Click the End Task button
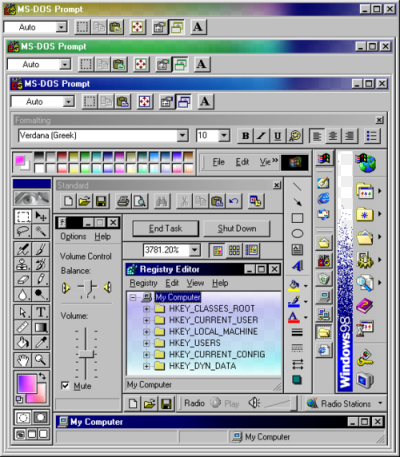400x457 pixels. click(166, 229)
